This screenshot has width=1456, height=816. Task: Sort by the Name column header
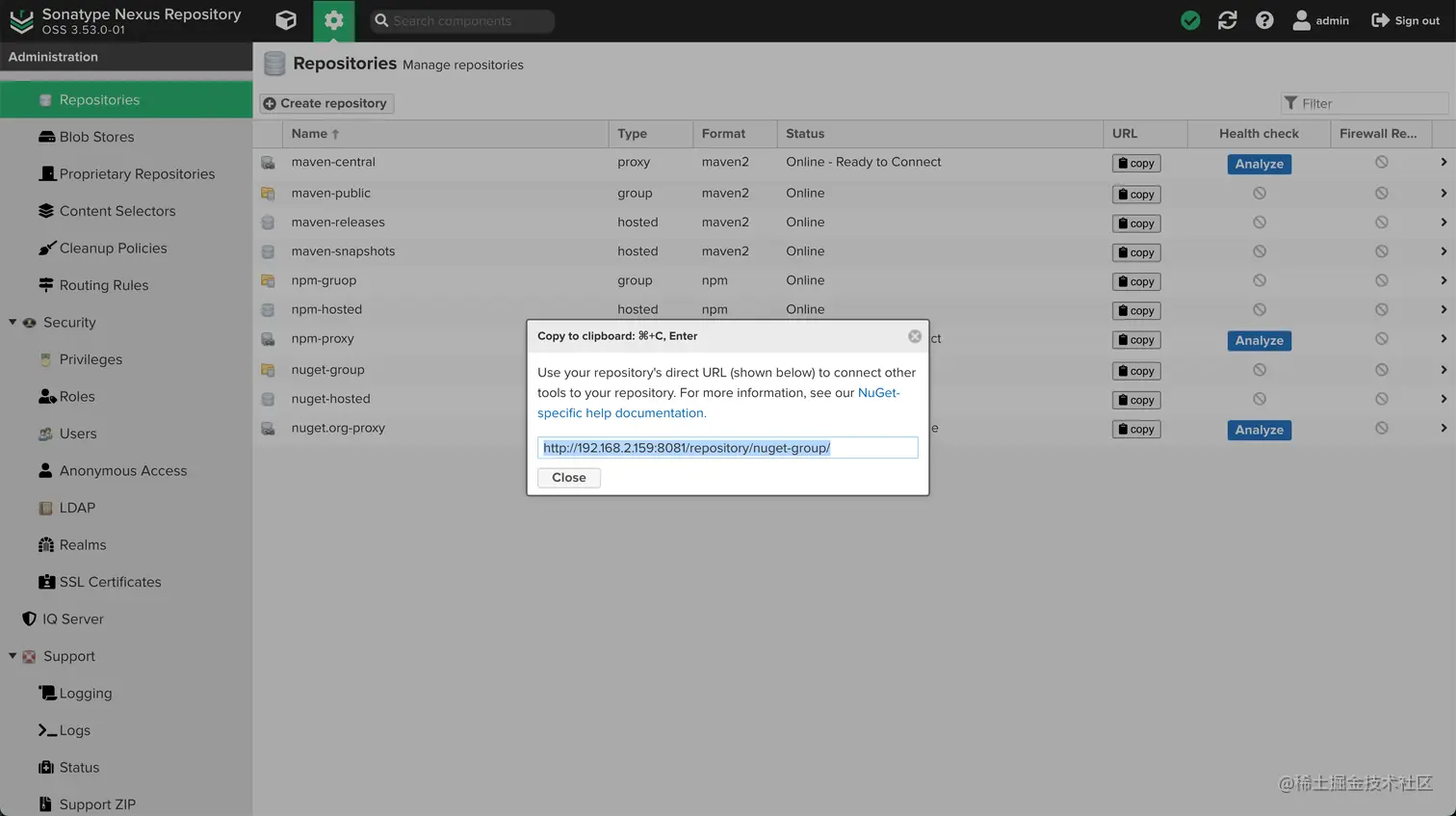[445, 134]
